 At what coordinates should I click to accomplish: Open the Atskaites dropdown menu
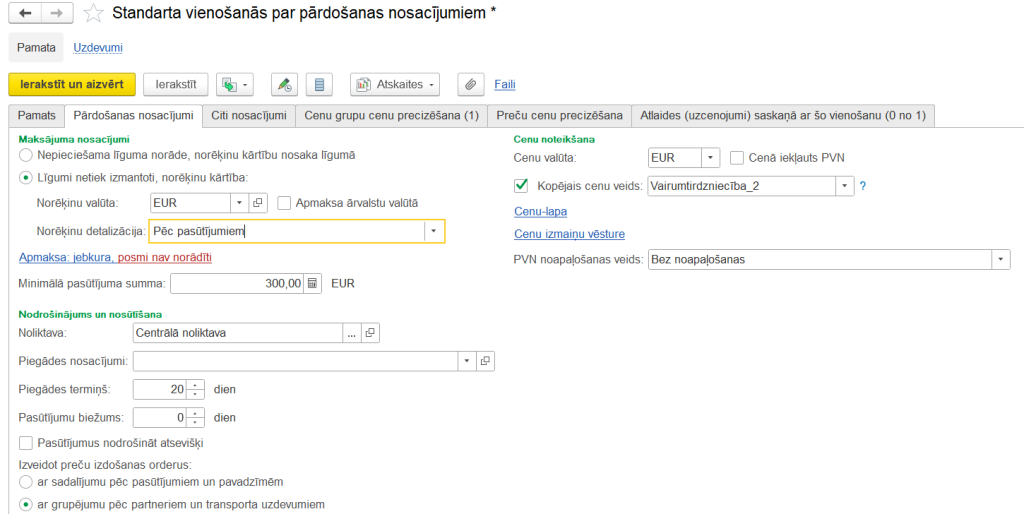pos(395,84)
